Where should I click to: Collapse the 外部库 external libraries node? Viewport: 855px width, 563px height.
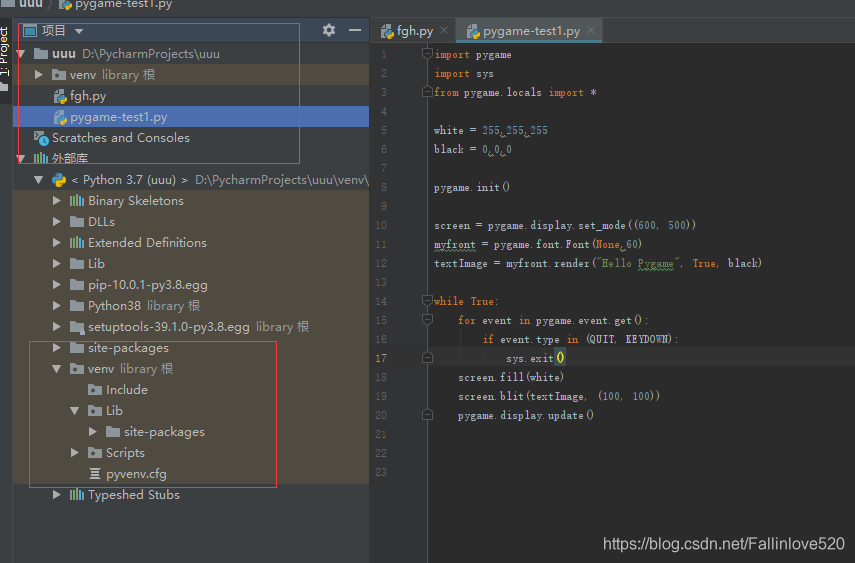[21, 159]
